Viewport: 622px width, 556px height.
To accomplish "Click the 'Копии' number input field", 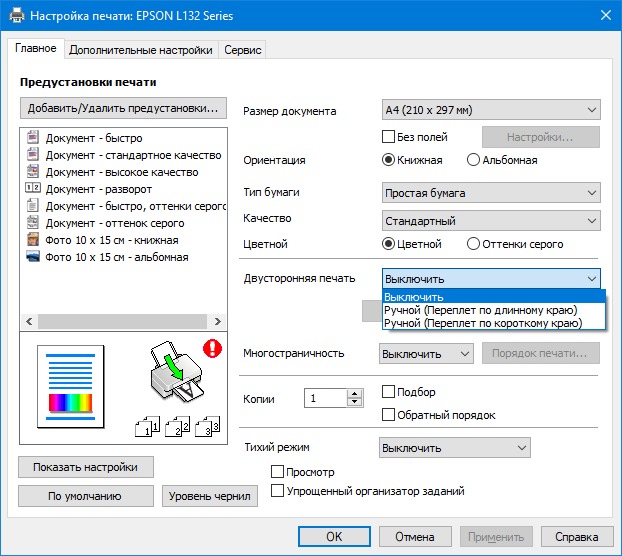I will [x=326, y=398].
